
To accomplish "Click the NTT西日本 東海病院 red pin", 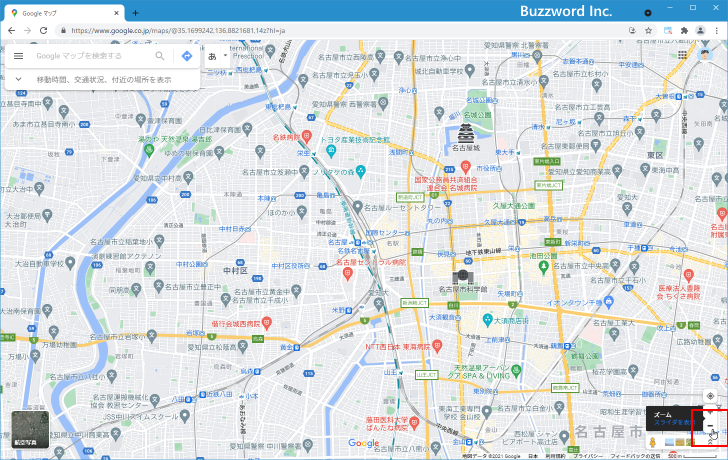I will [436, 345].
